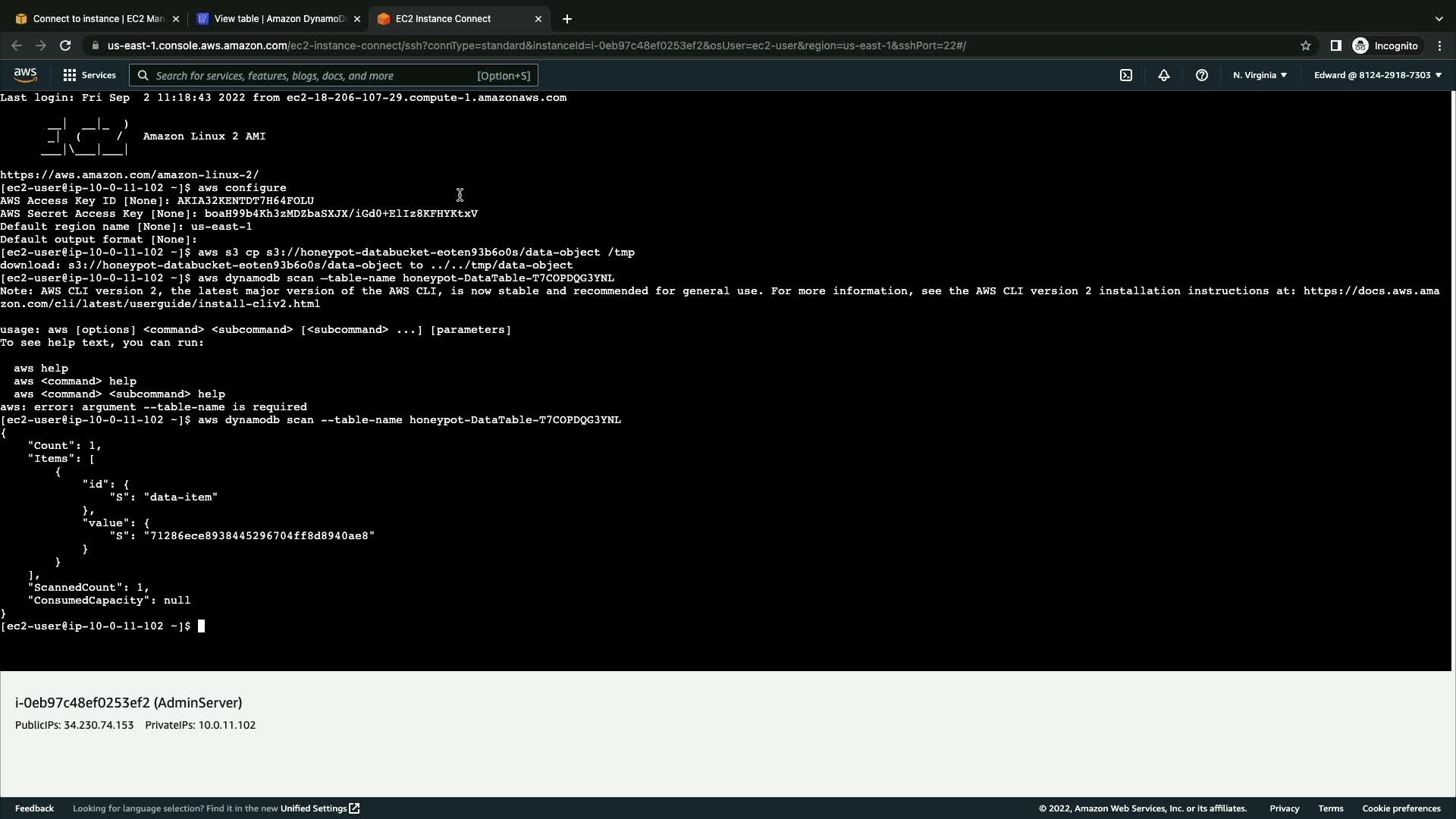Switch to Connect to instance EC2 tab

97,19
